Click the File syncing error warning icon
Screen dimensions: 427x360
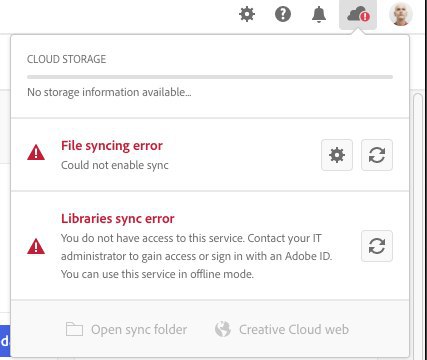[x=36, y=153]
